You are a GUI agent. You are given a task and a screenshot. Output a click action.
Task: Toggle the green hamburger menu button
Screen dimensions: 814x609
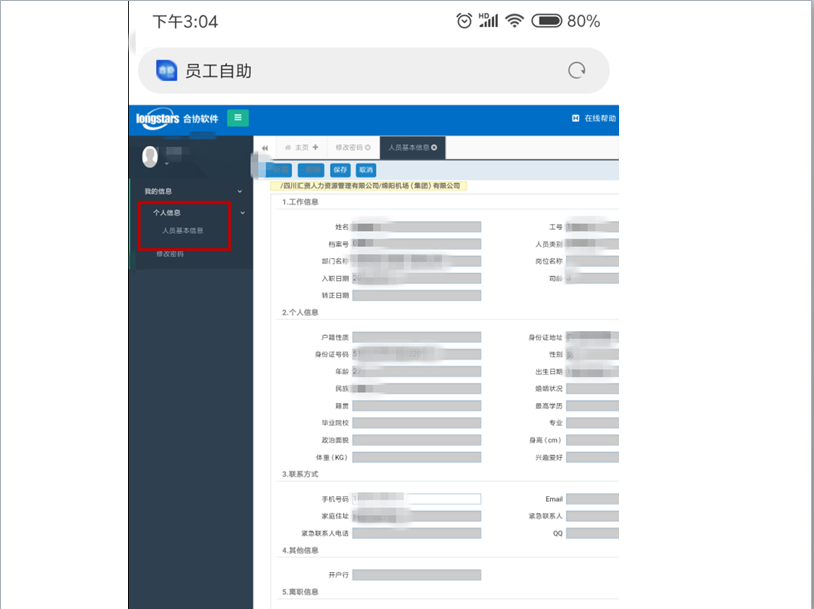[x=238, y=118]
